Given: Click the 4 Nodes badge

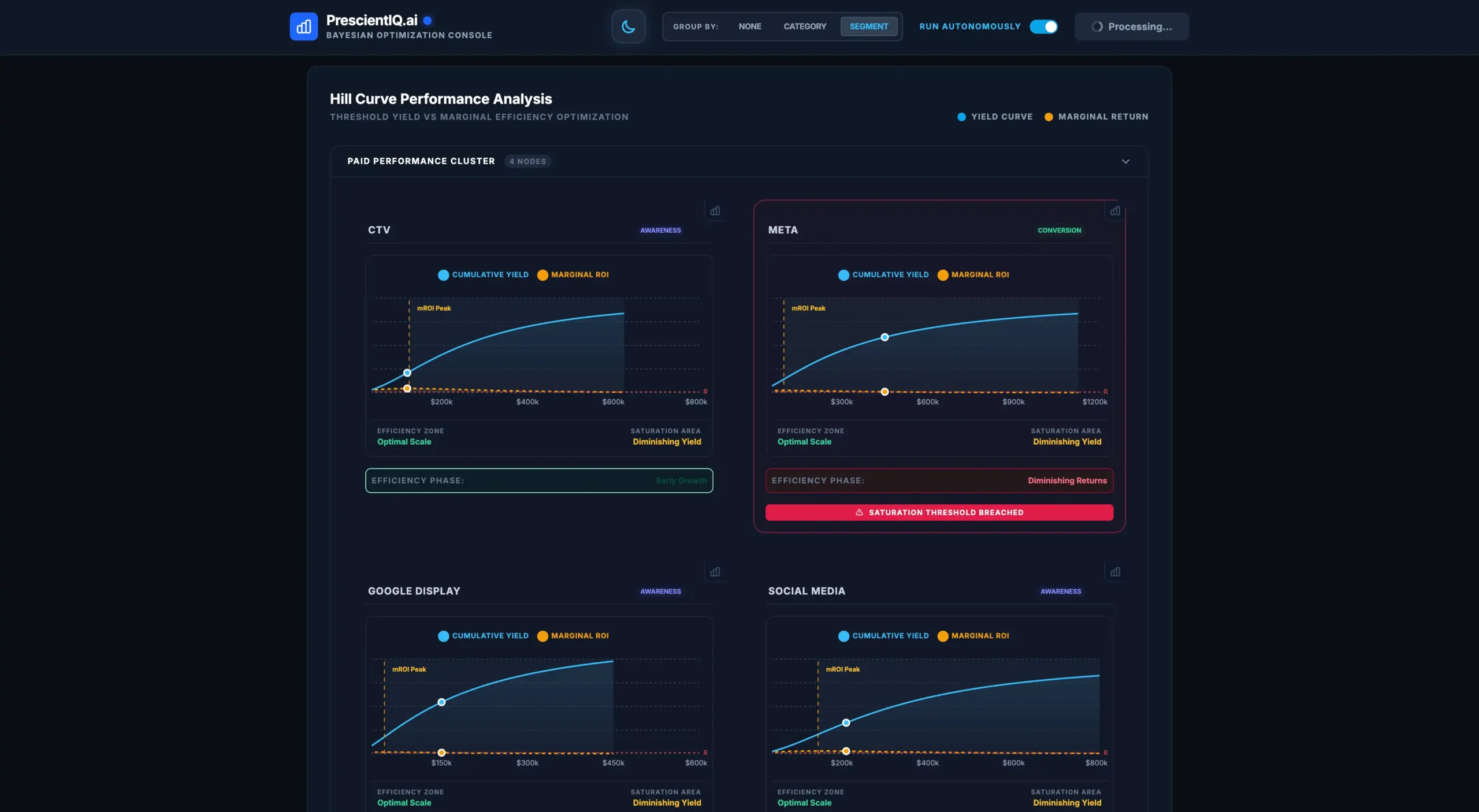Looking at the screenshot, I should click(527, 162).
